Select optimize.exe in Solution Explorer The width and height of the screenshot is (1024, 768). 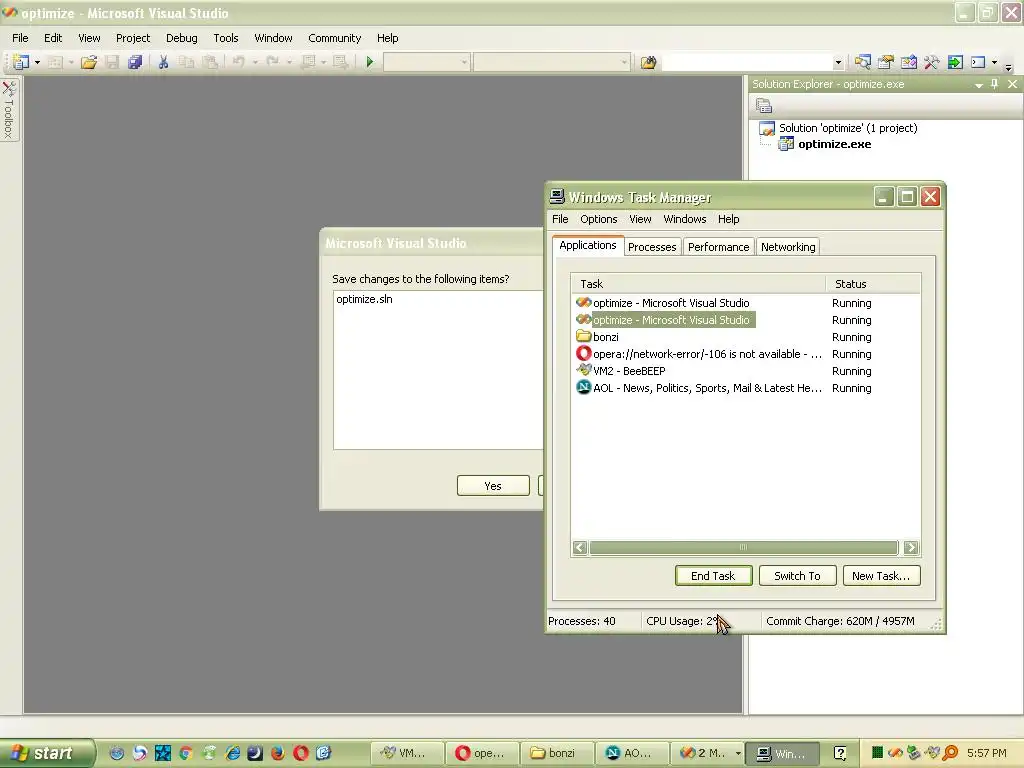834,144
